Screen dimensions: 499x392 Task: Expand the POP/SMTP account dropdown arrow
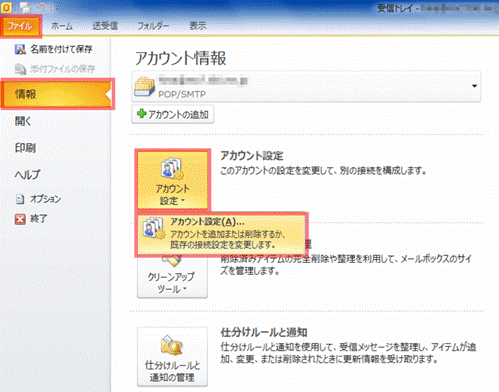[x=474, y=86]
